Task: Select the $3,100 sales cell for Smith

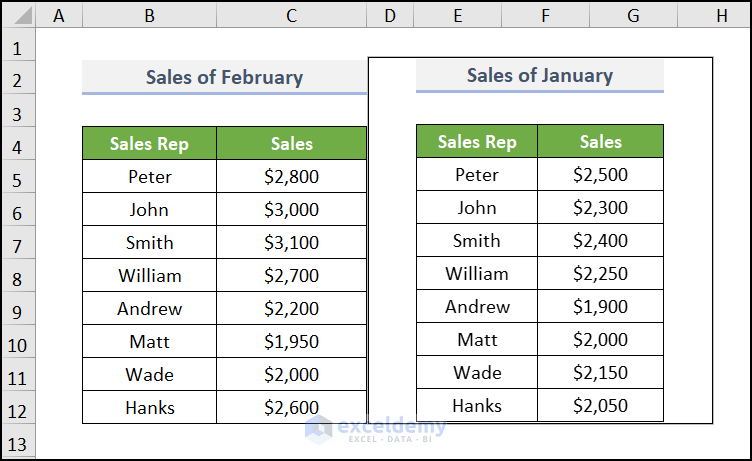Action: point(292,242)
